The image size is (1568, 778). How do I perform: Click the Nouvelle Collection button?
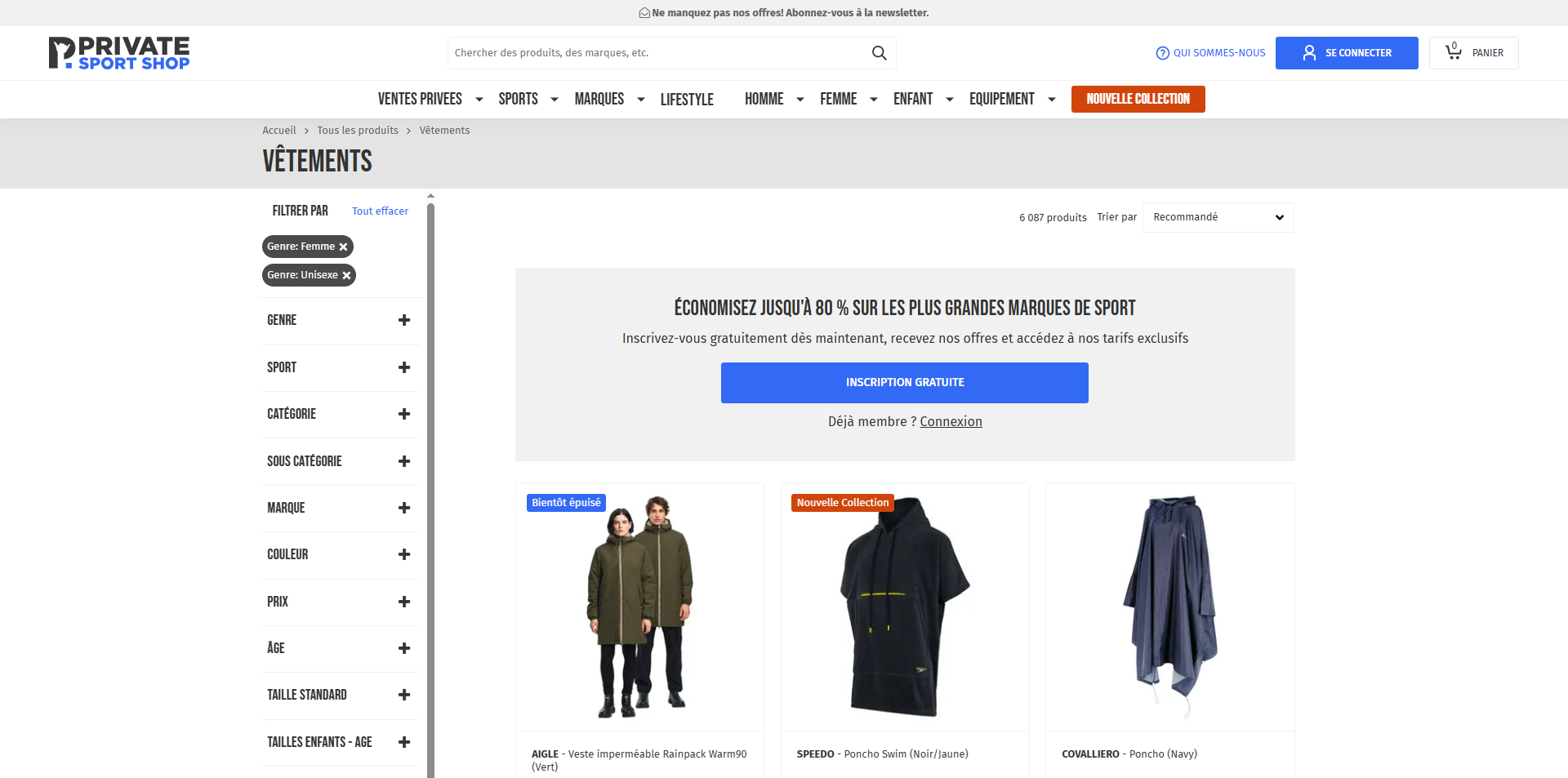point(1138,99)
